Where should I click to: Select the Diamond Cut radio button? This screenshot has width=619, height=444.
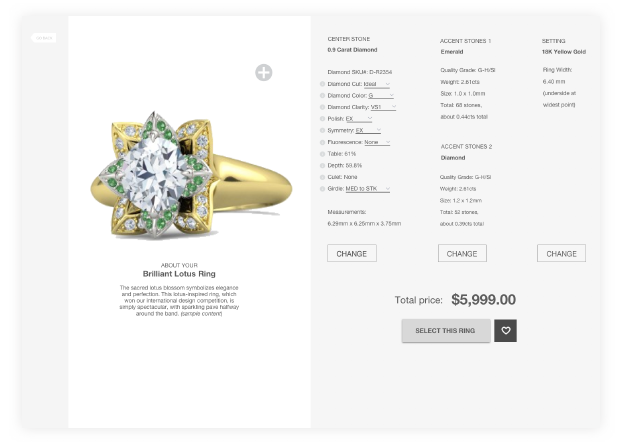322,84
